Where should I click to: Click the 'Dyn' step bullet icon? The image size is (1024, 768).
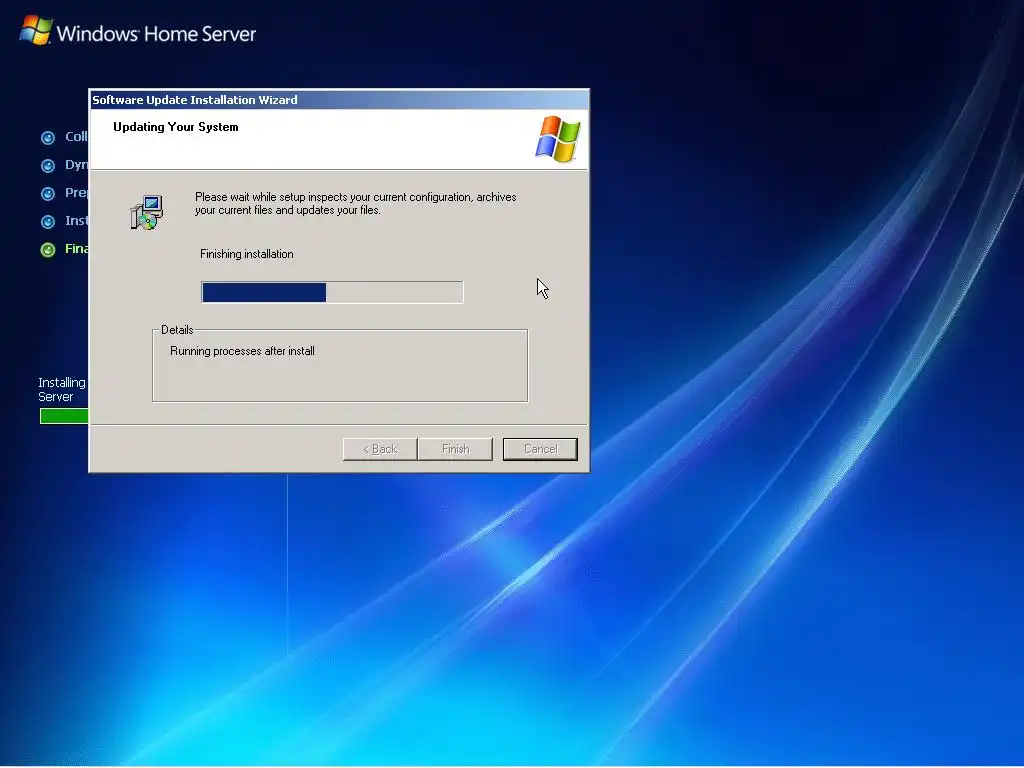point(48,165)
